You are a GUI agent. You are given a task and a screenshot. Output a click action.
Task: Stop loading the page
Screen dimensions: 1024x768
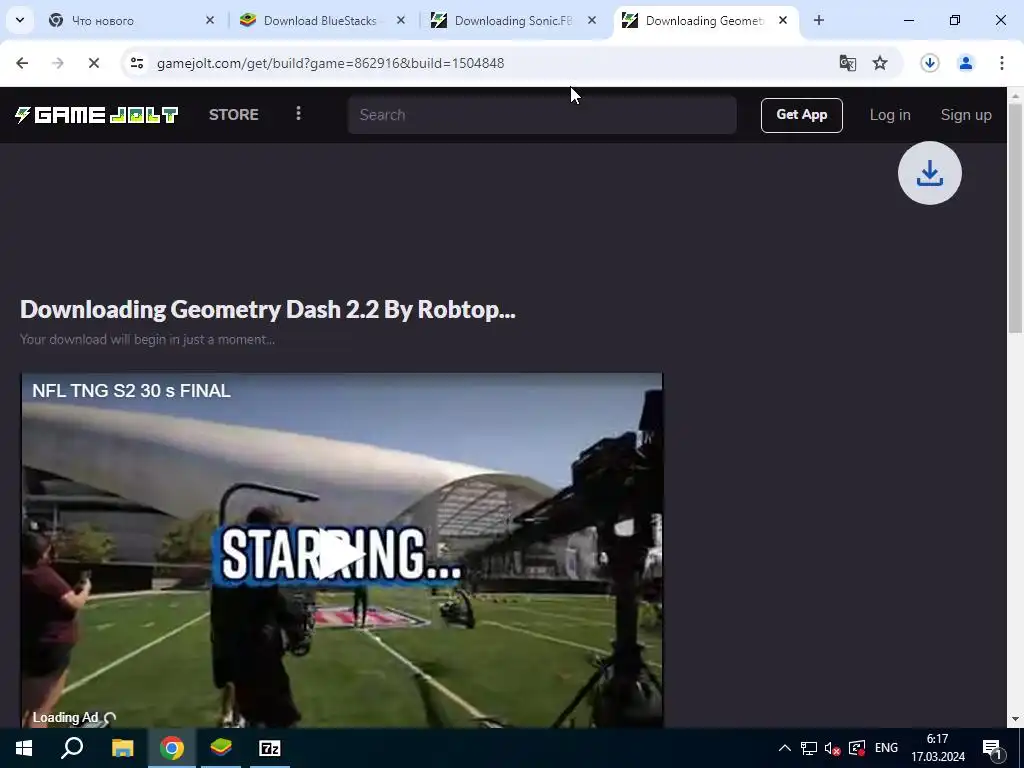click(x=94, y=63)
